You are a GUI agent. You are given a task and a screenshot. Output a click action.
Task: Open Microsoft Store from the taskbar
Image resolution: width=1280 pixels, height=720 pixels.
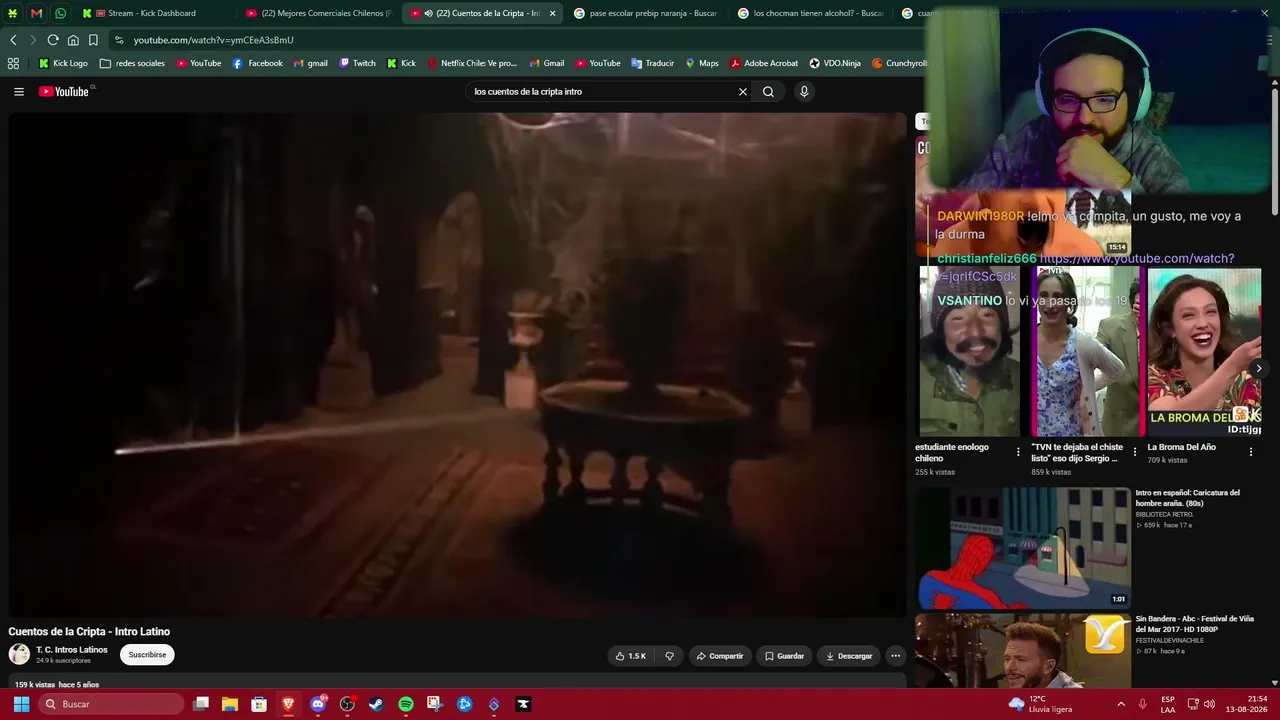(259, 704)
